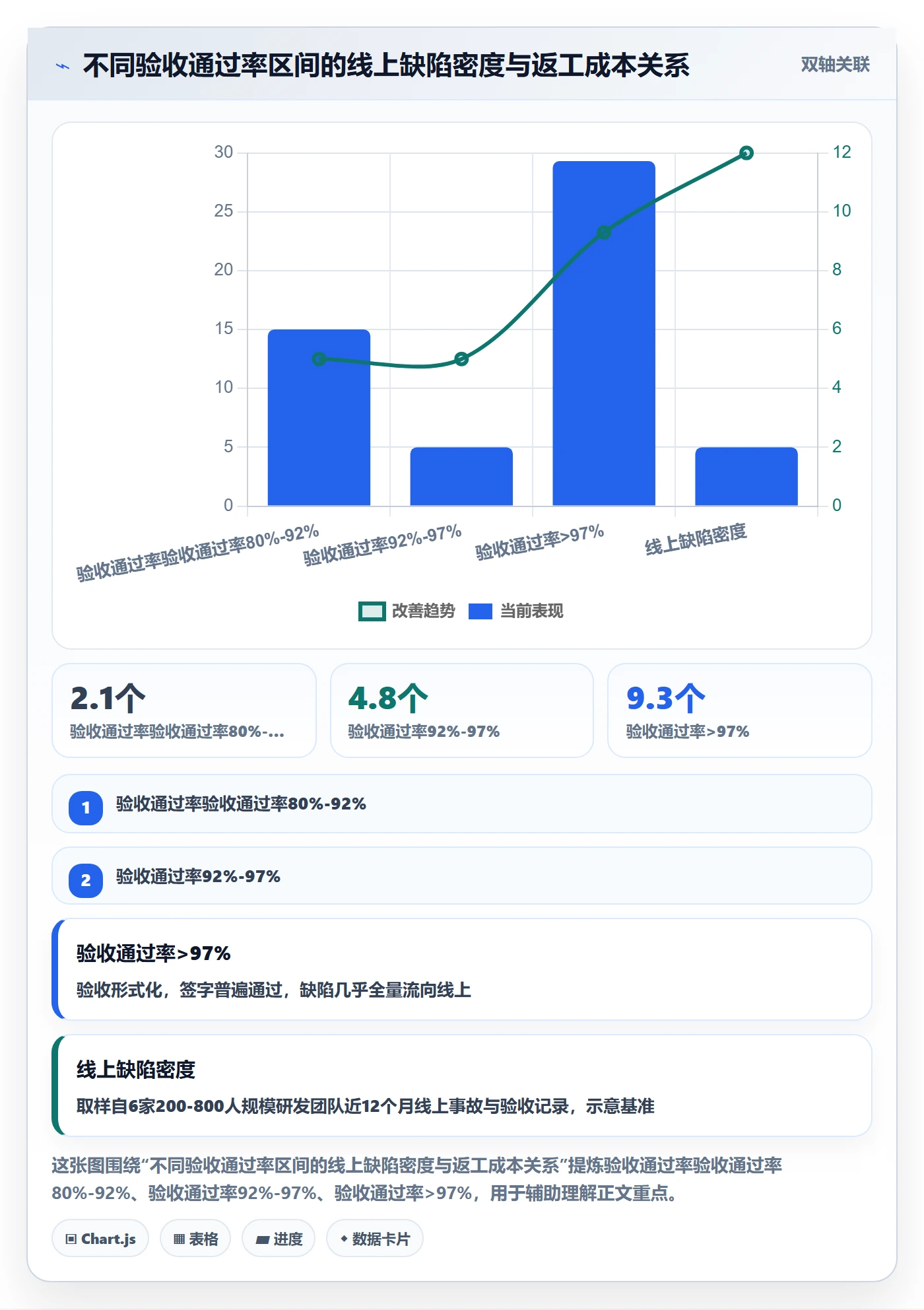The height and width of the screenshot is (1310, 924).
Task: Click x-axis label 验收通过率>97%
Action: click(x=540, y=542)
